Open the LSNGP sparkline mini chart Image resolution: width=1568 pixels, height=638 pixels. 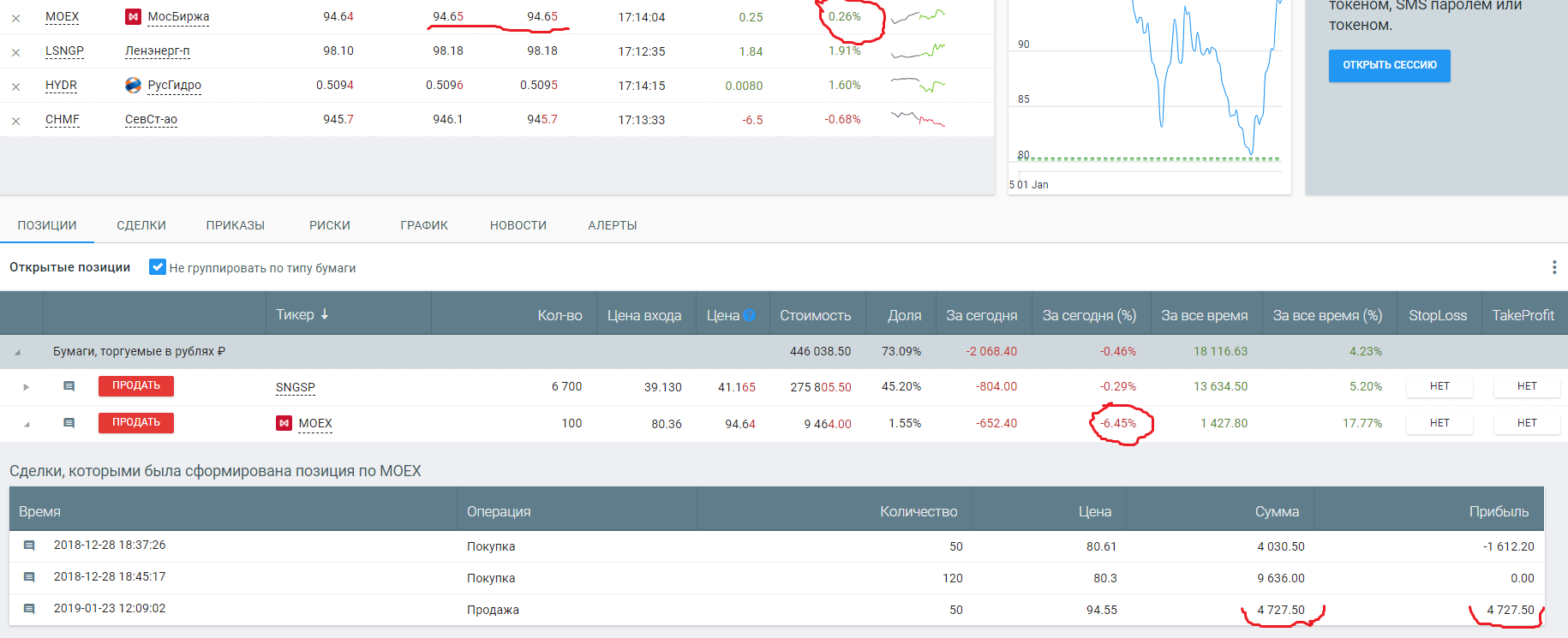click(x=918, y=51)
